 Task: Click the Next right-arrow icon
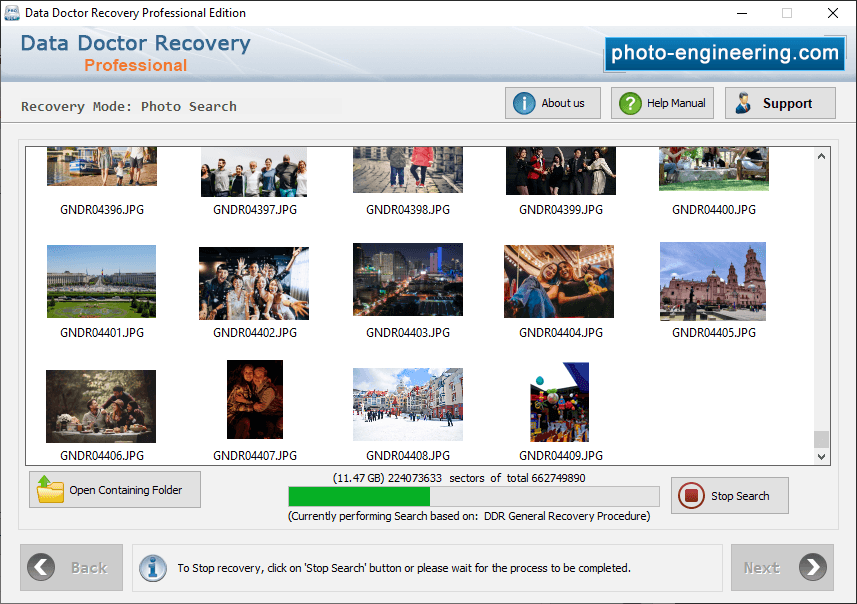tap(813, 567)
